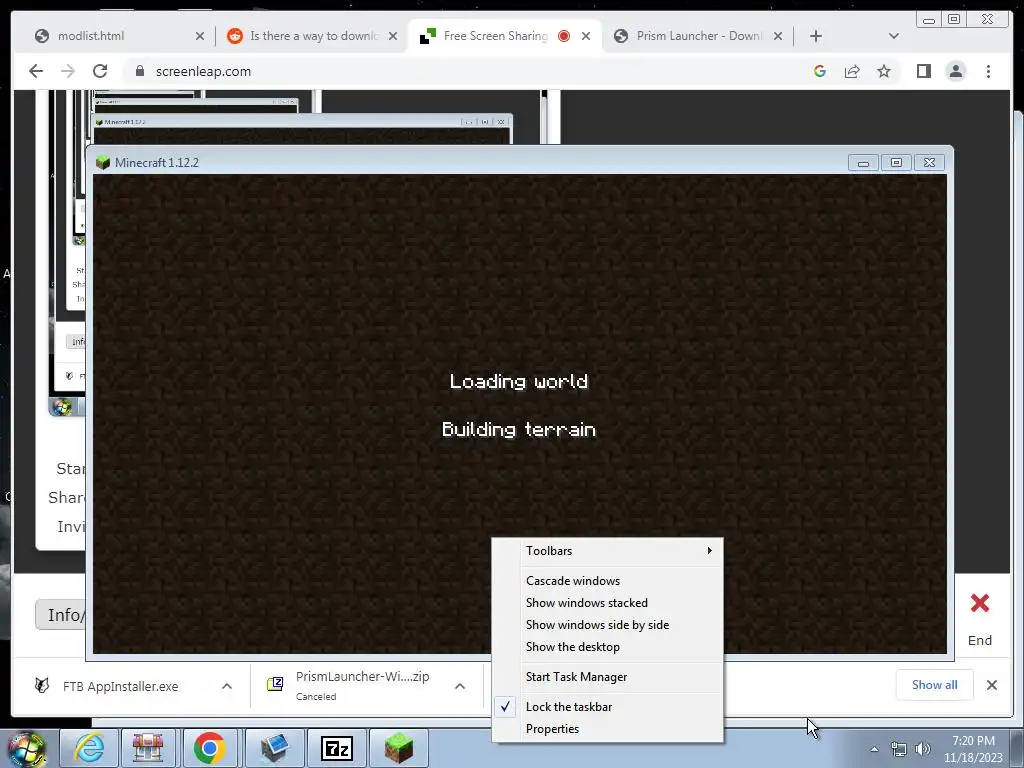Click the volume speaker tray icon

(923, 749)
